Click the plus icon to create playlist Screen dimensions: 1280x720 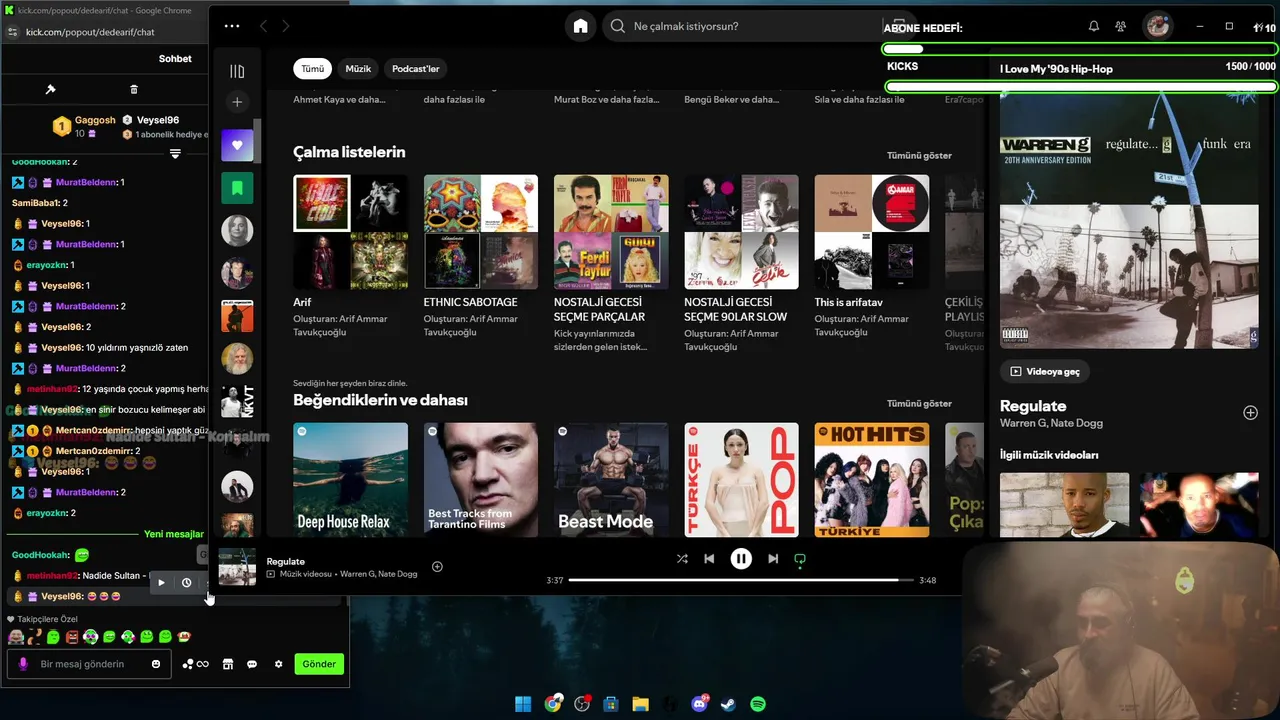(x=237, y=102)
